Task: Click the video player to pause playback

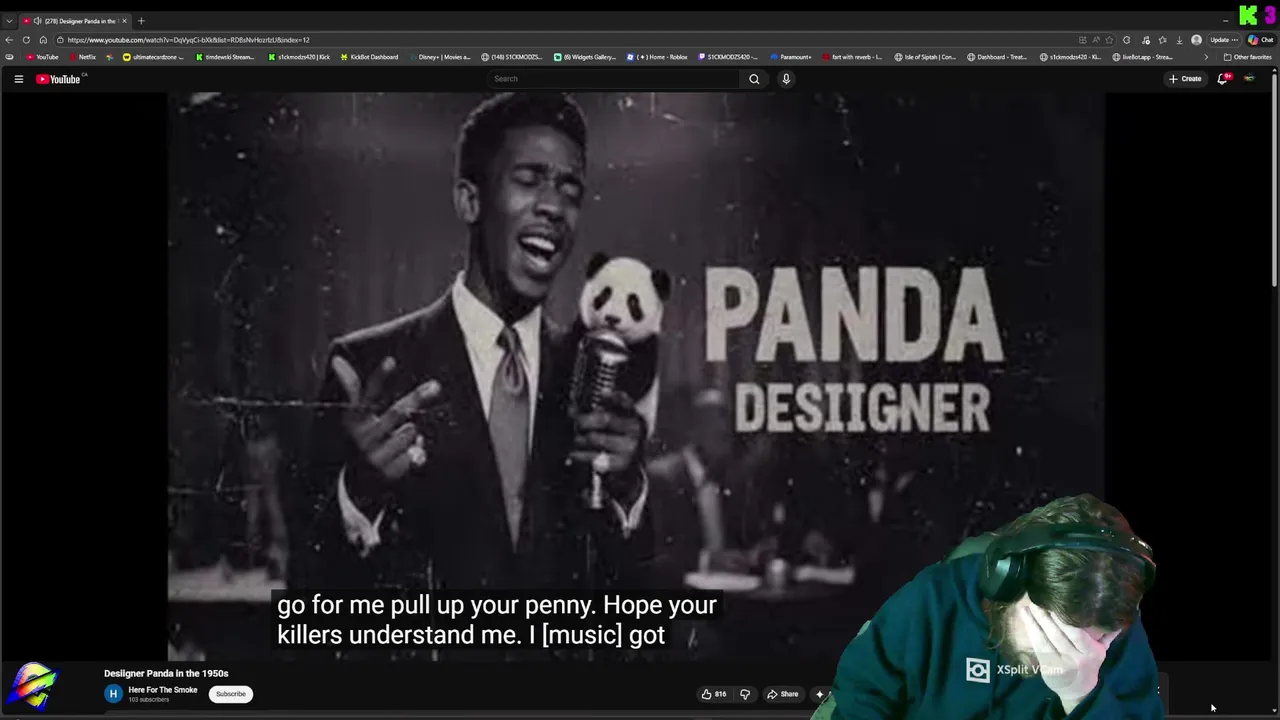Action: coord(636,376)
